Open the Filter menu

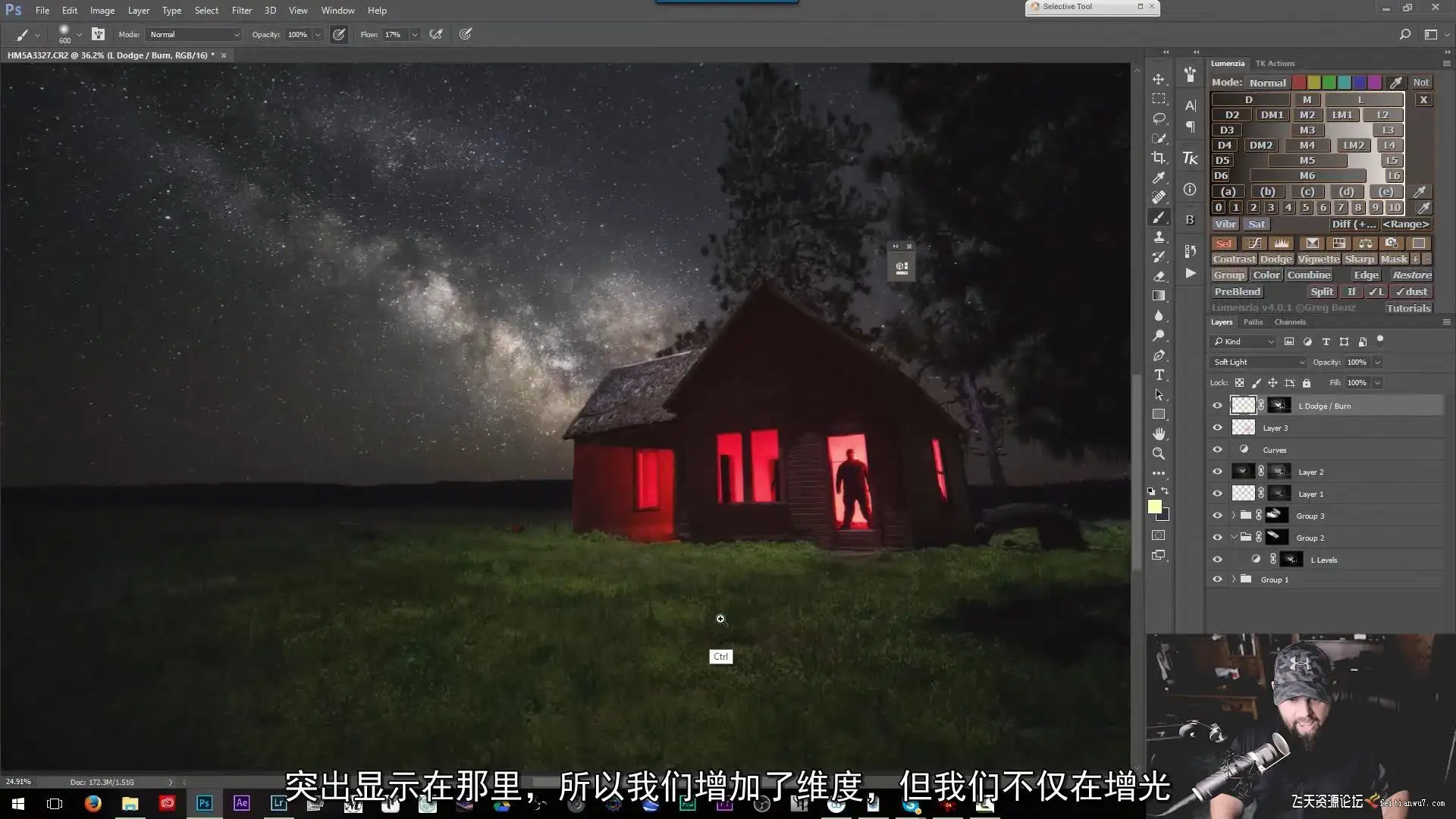[241, 11]
